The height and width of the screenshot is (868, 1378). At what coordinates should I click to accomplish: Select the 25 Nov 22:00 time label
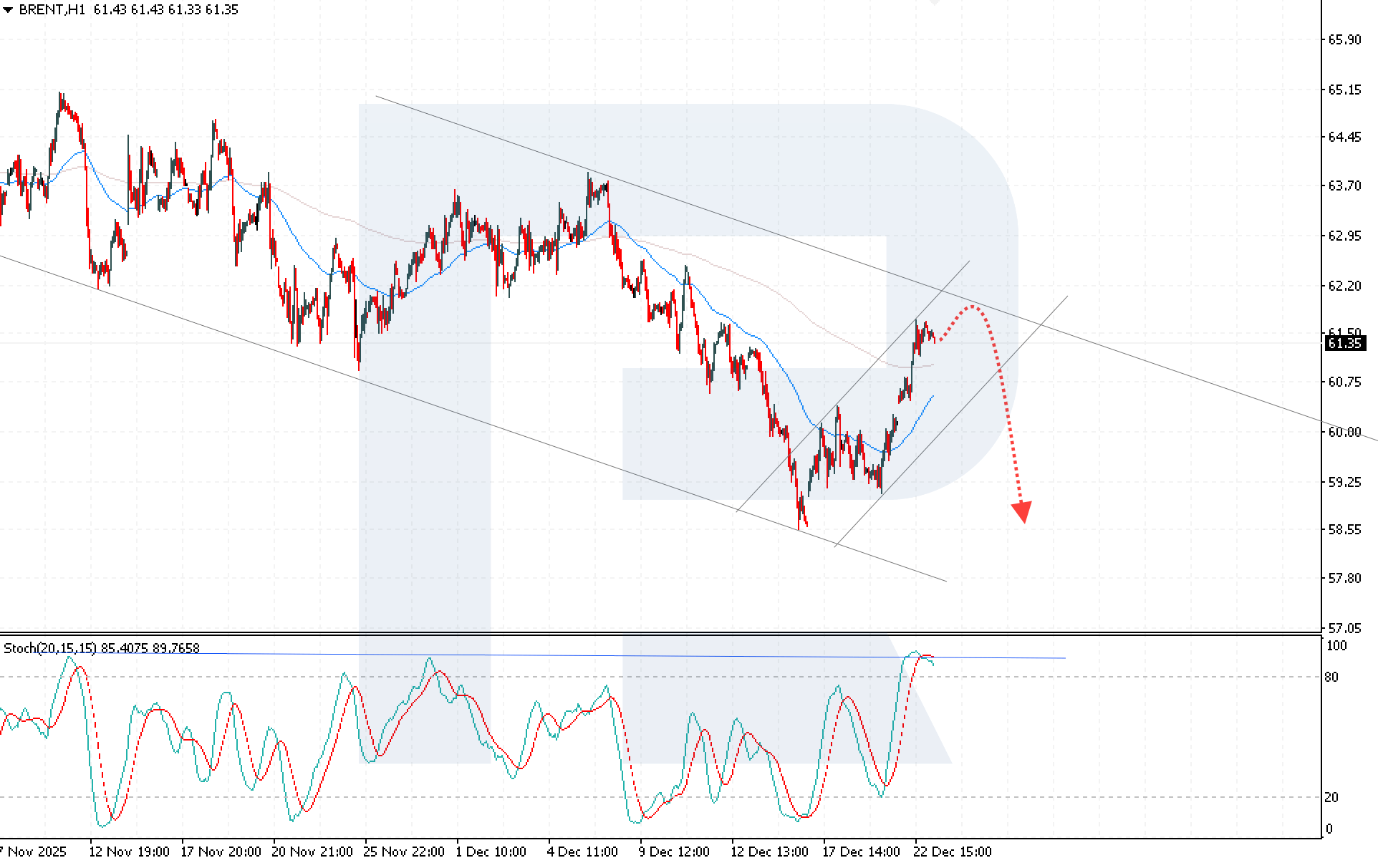click(x=404, y=852)
